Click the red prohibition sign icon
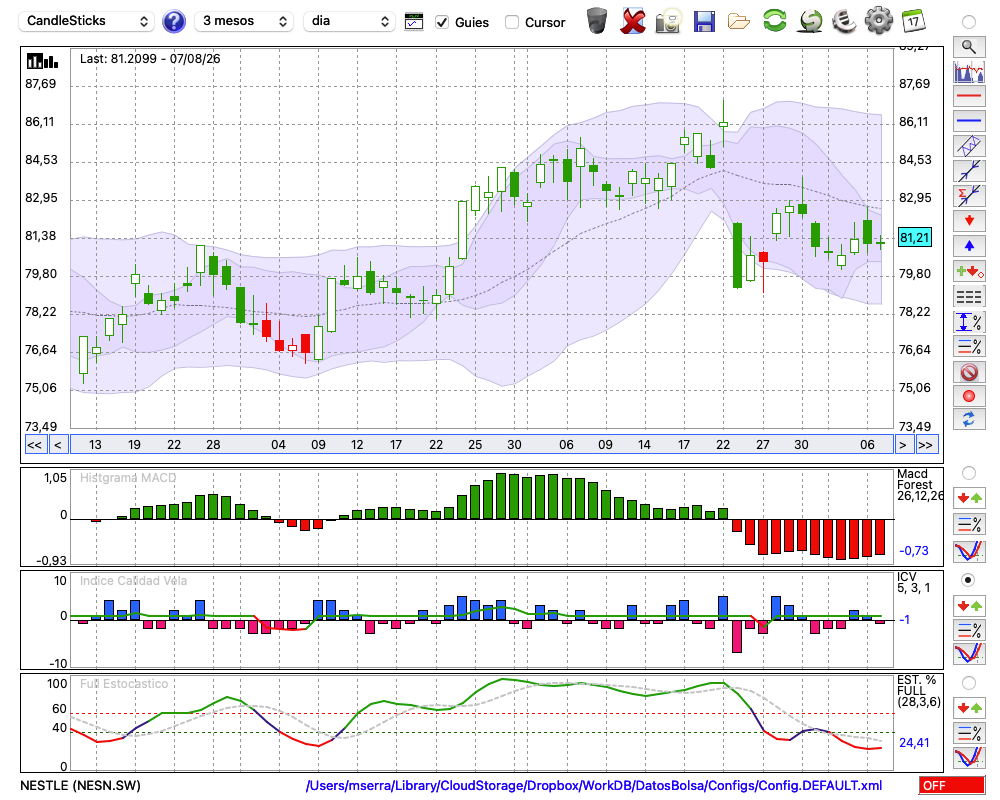This screenshot has height=800, width=1000. point(969,372)
